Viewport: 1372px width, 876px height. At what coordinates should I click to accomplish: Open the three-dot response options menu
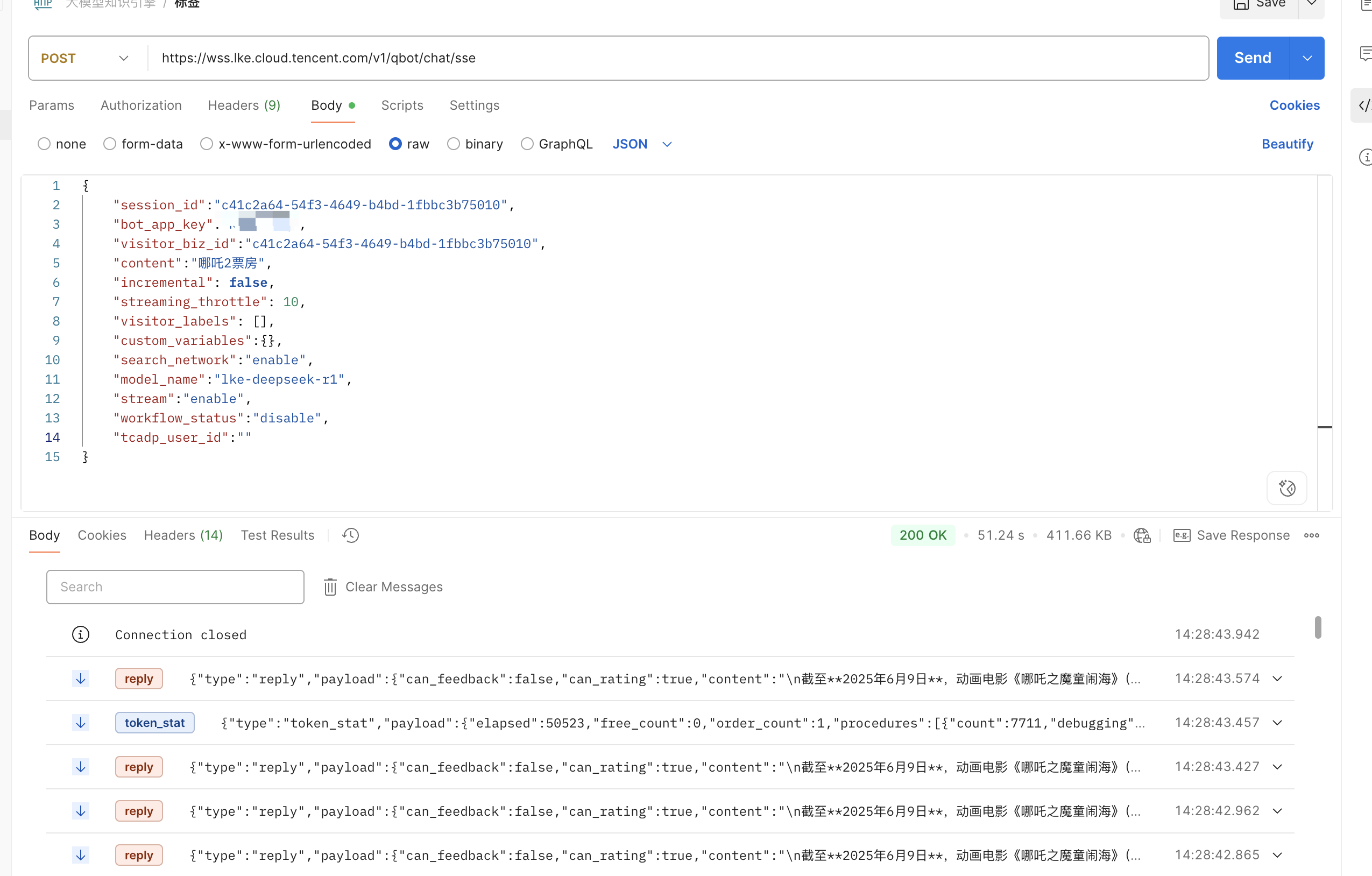coord(1312,535)
